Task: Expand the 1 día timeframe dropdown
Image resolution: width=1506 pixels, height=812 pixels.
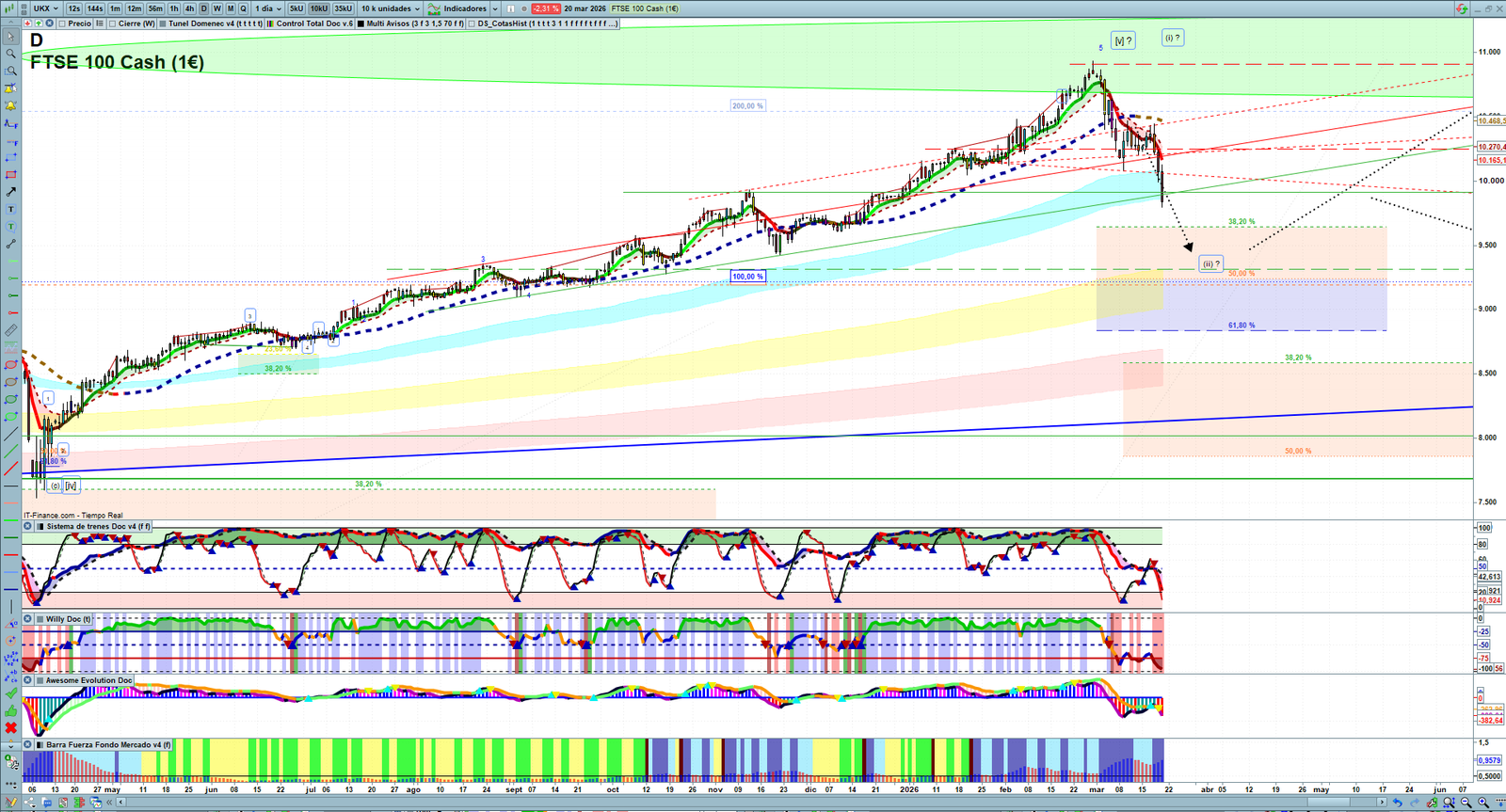Action: (268, 8)
